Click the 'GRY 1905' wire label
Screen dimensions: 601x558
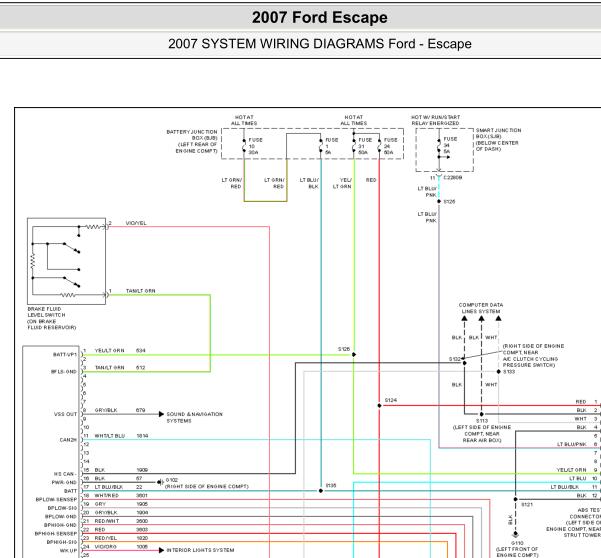[x=121, y=504]
